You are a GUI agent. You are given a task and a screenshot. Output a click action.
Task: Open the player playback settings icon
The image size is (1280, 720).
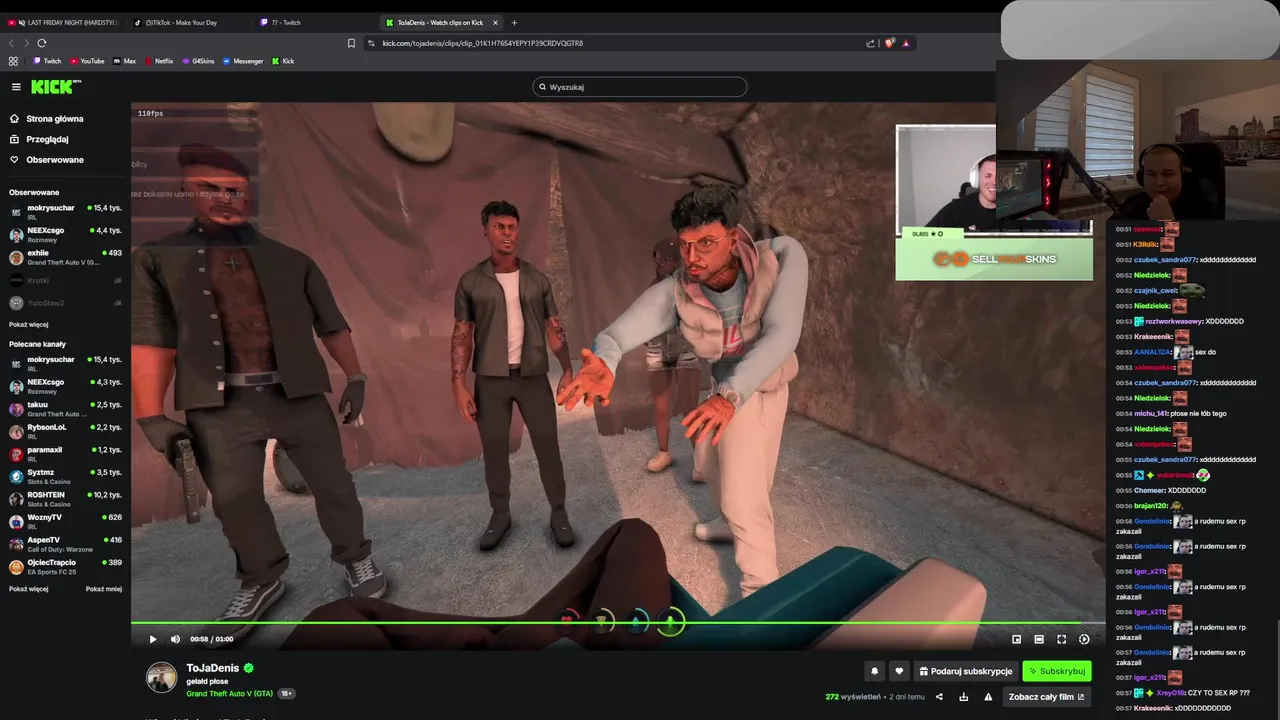(x=1084, y=639)
